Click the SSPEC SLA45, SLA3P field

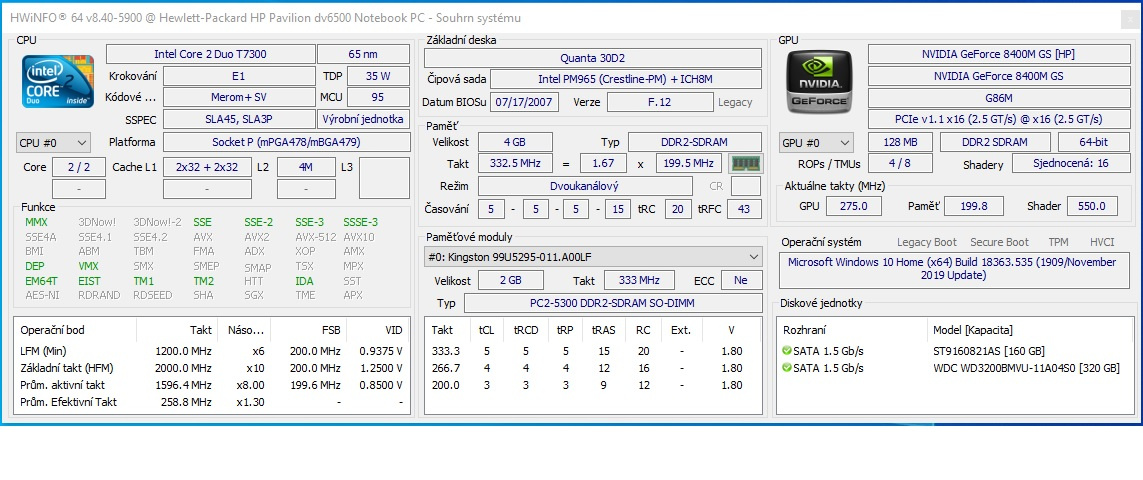239,120
